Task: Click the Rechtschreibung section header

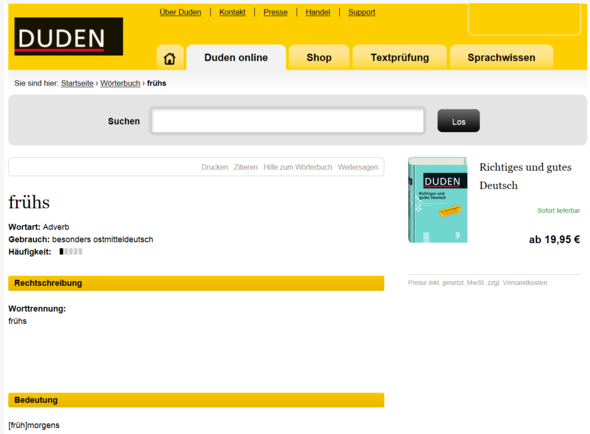Action: point(196,283)
